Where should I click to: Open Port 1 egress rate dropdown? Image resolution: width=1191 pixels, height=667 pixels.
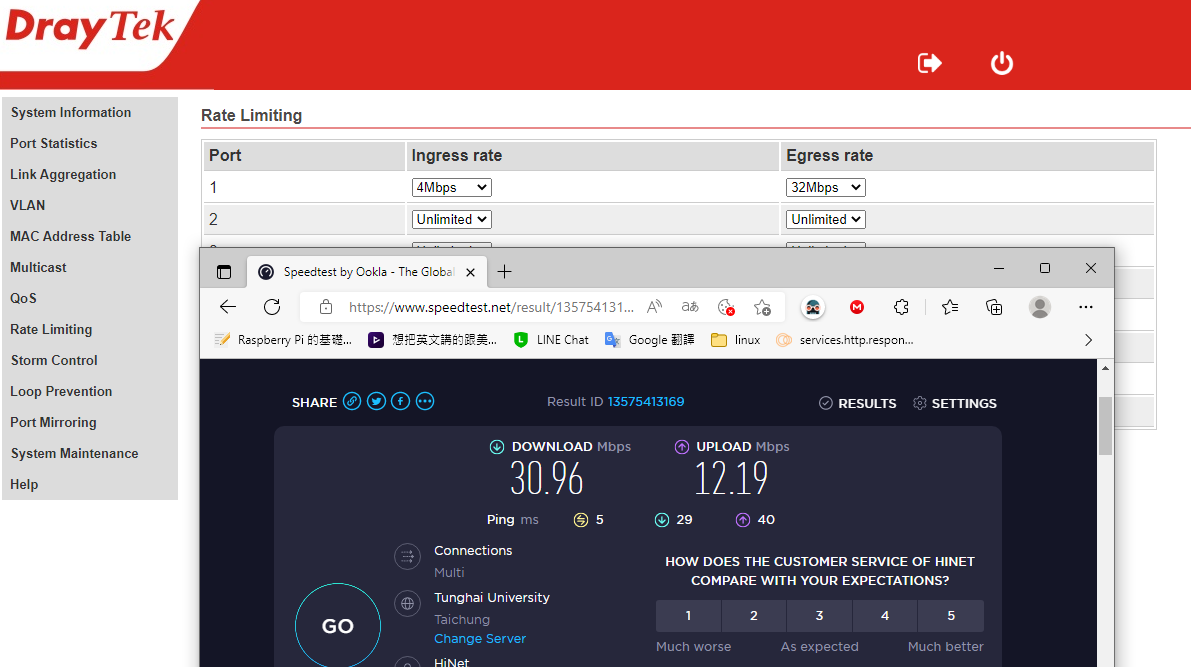825,188
